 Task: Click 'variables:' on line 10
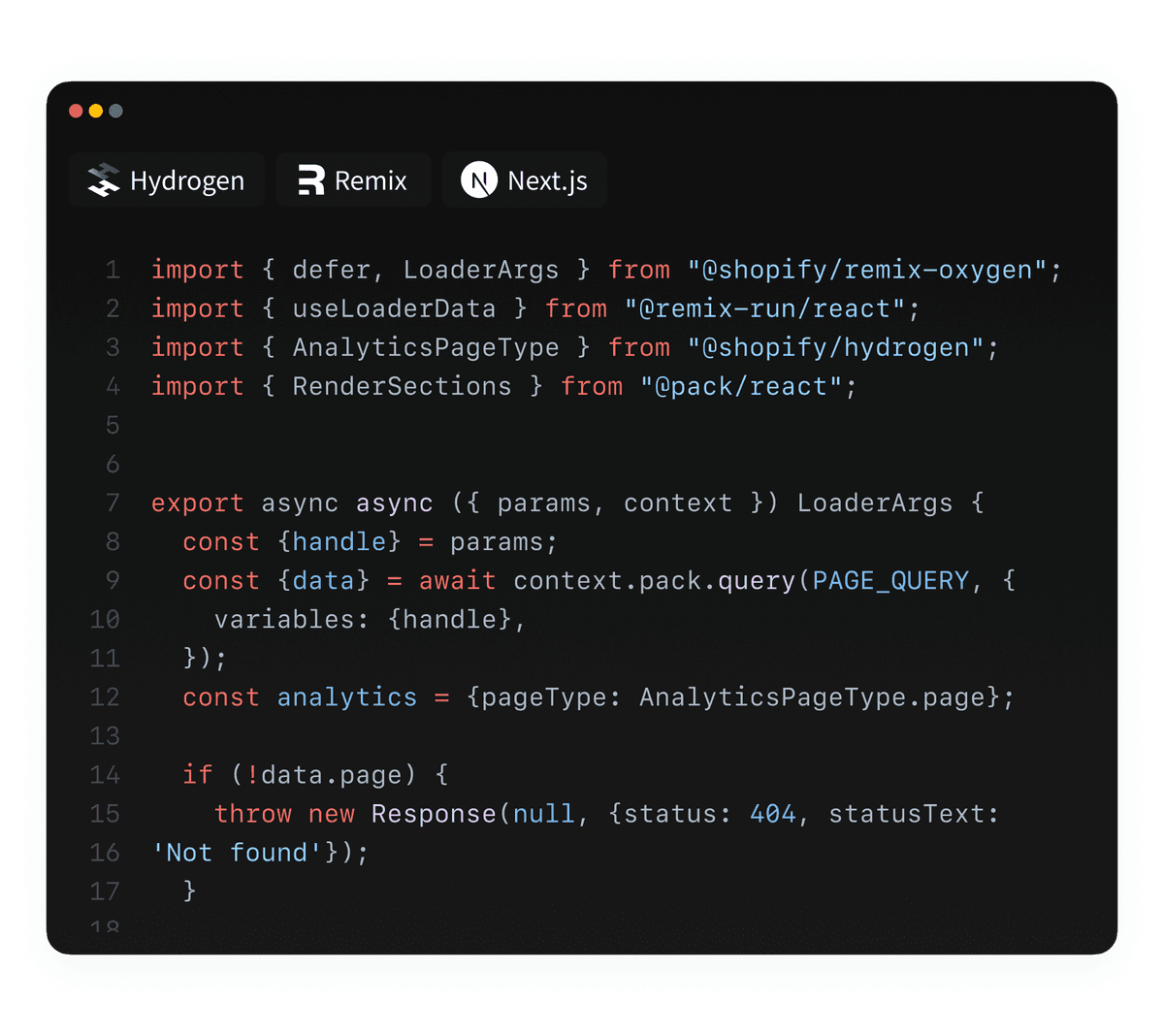point(292,620)
